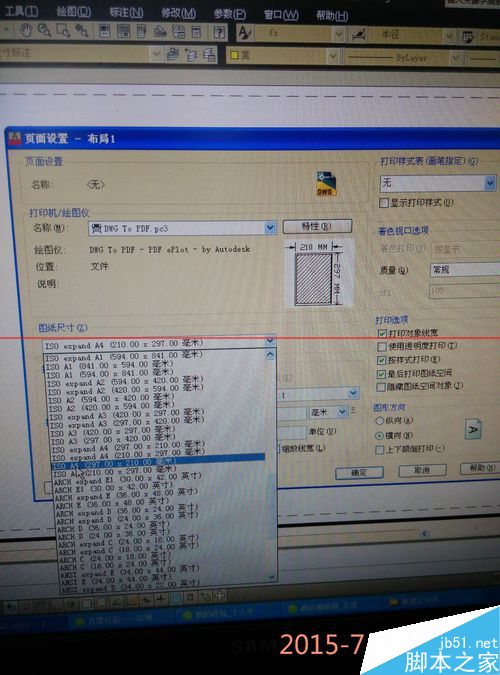
Task: Open the color control 黄 dropdown
Action: pos(332,56)
